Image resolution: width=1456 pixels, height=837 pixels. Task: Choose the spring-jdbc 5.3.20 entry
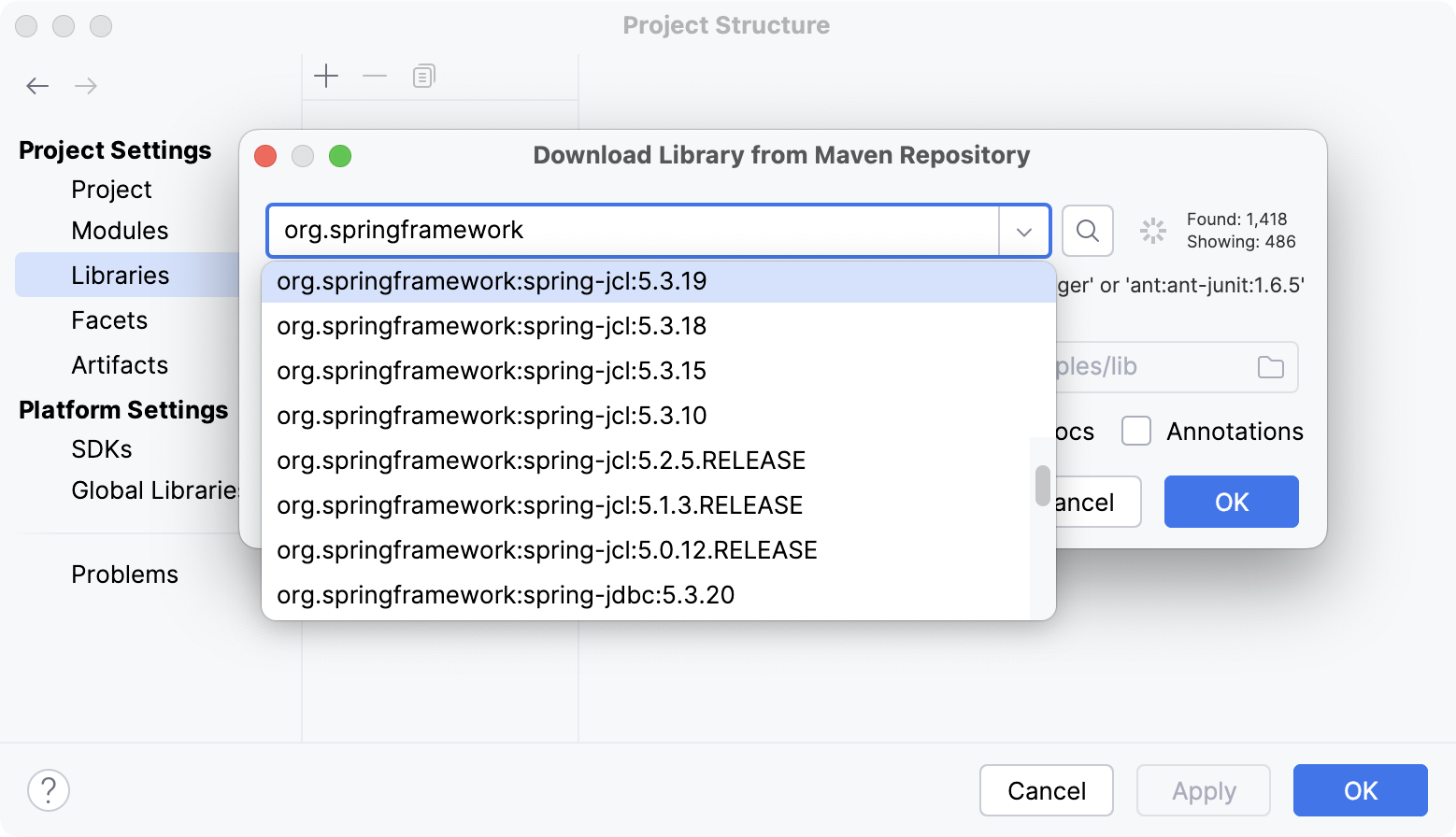505,594
